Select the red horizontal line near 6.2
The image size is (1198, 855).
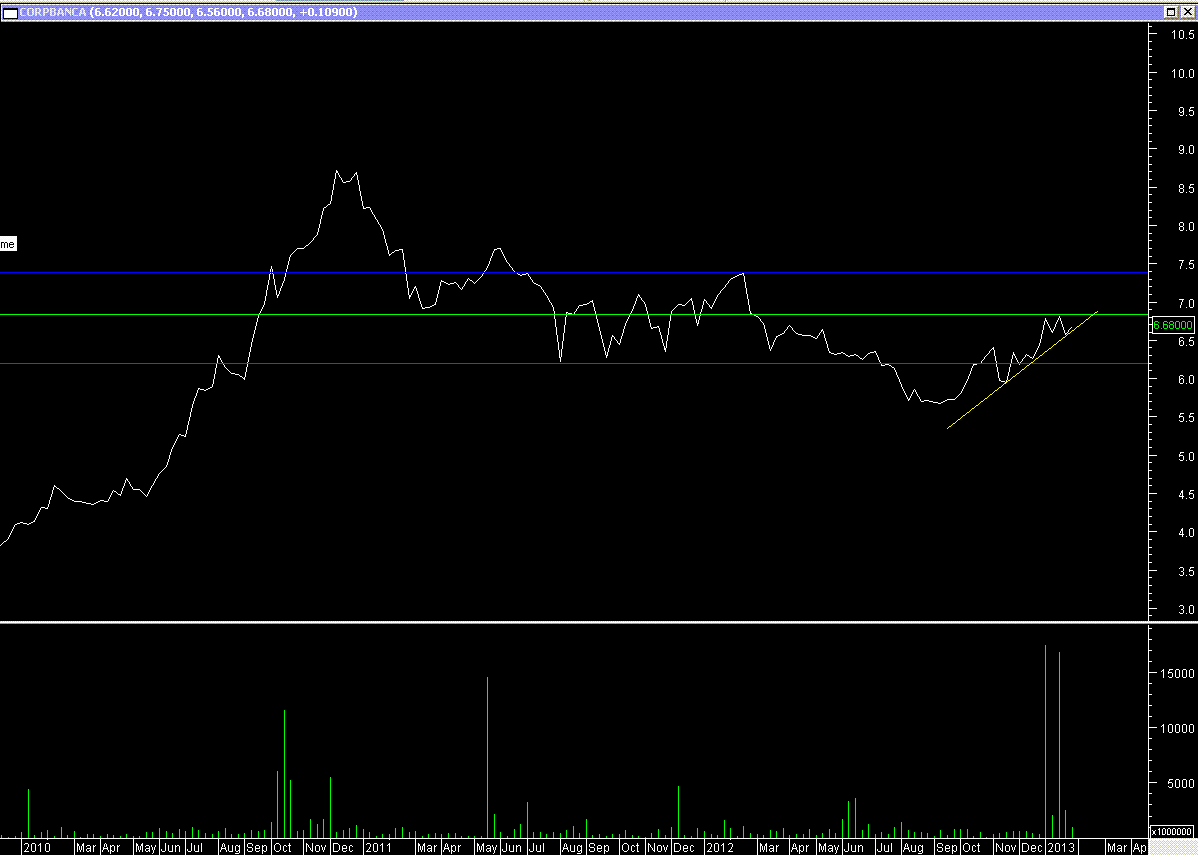573,364
